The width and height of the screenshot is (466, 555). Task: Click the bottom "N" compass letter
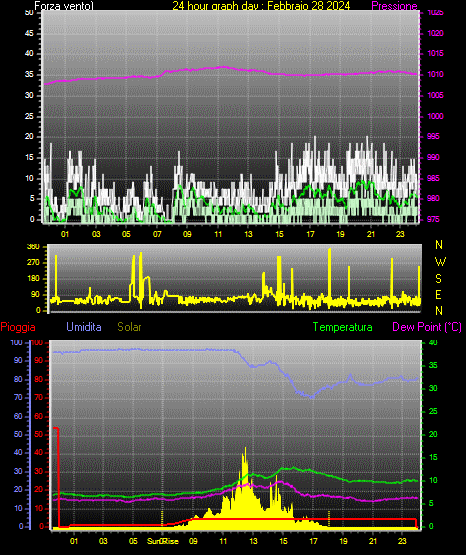click(x=439, y=310)
